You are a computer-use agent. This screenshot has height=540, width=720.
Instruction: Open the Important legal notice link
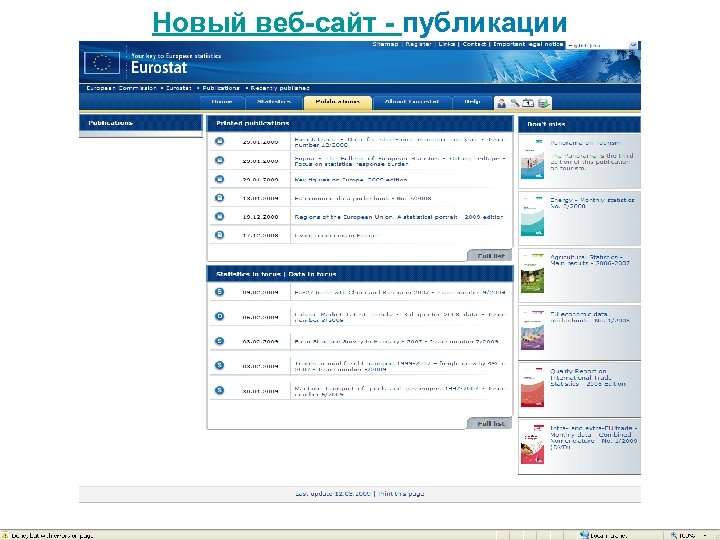coord(529,44)
